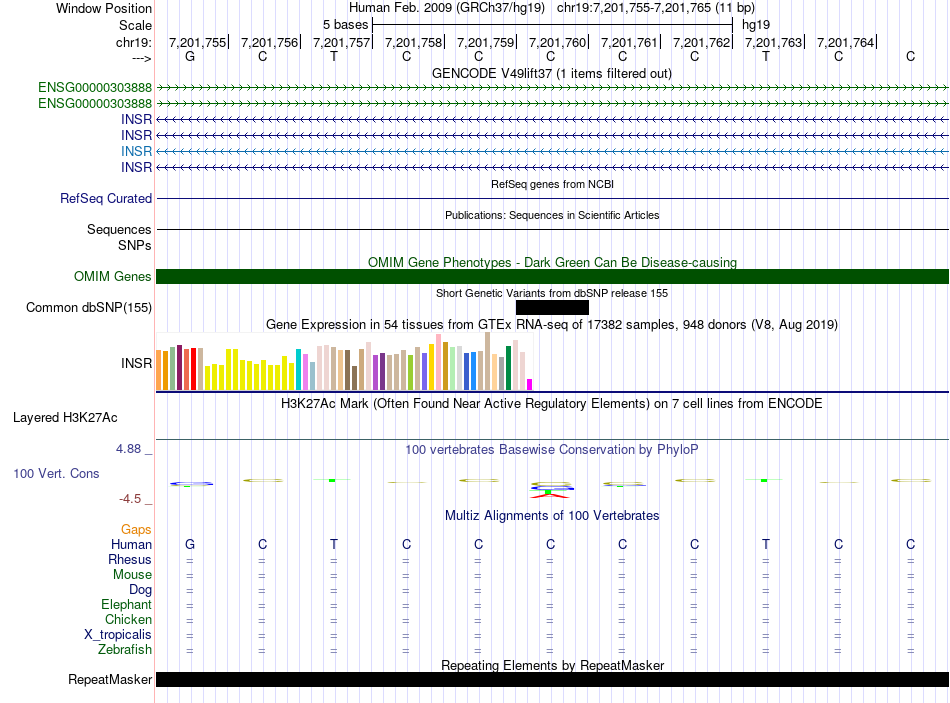Click the black Common dbSNP variant block
The height and width of the screenshot is (703, 950).
pos(552,308)
